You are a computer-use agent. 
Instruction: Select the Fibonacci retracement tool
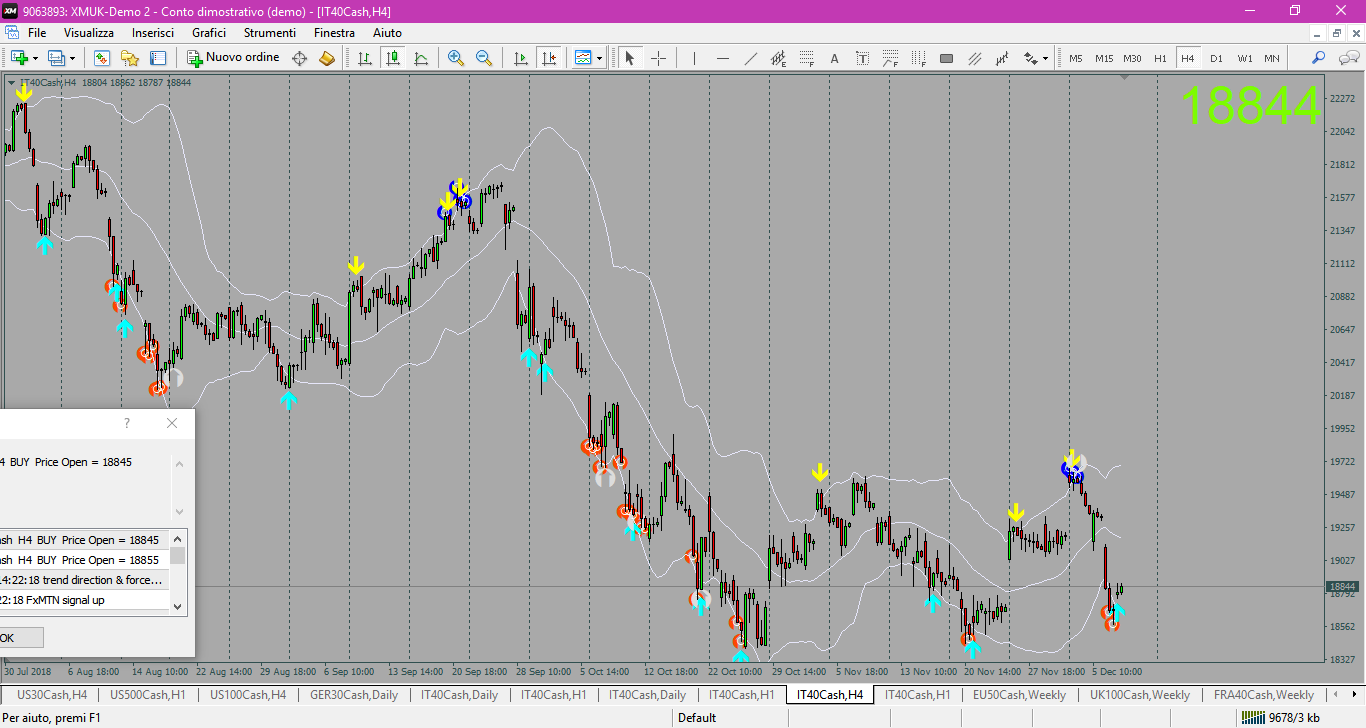[807, 58]
